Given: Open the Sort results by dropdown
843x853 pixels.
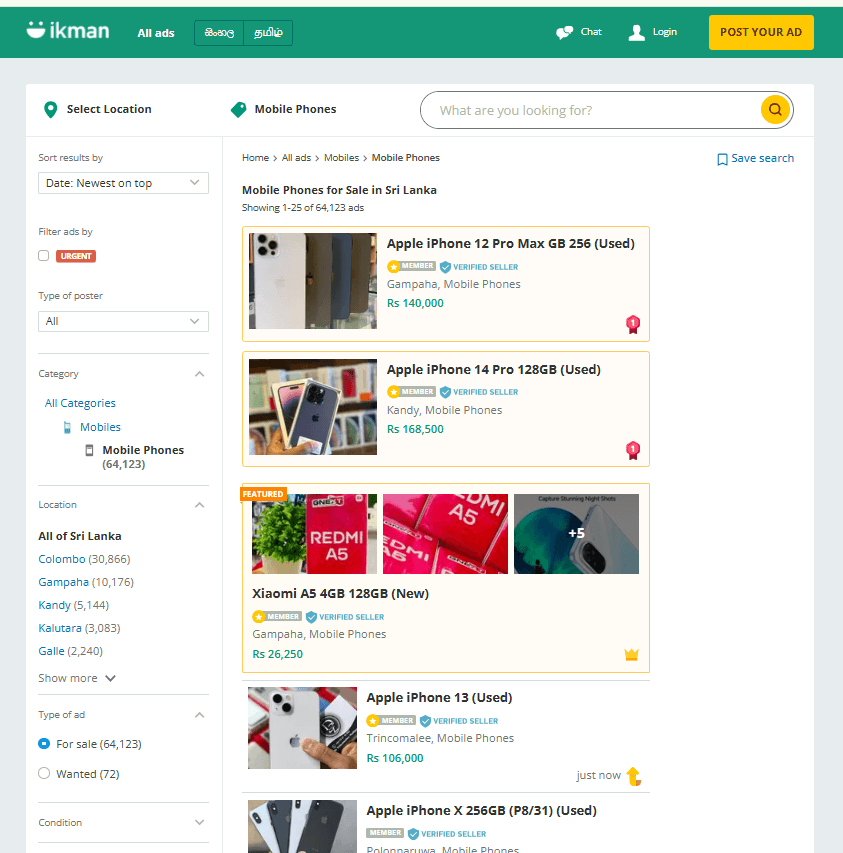Looking at the screenshot, I should pyautogui.click(x=123, y=183).
